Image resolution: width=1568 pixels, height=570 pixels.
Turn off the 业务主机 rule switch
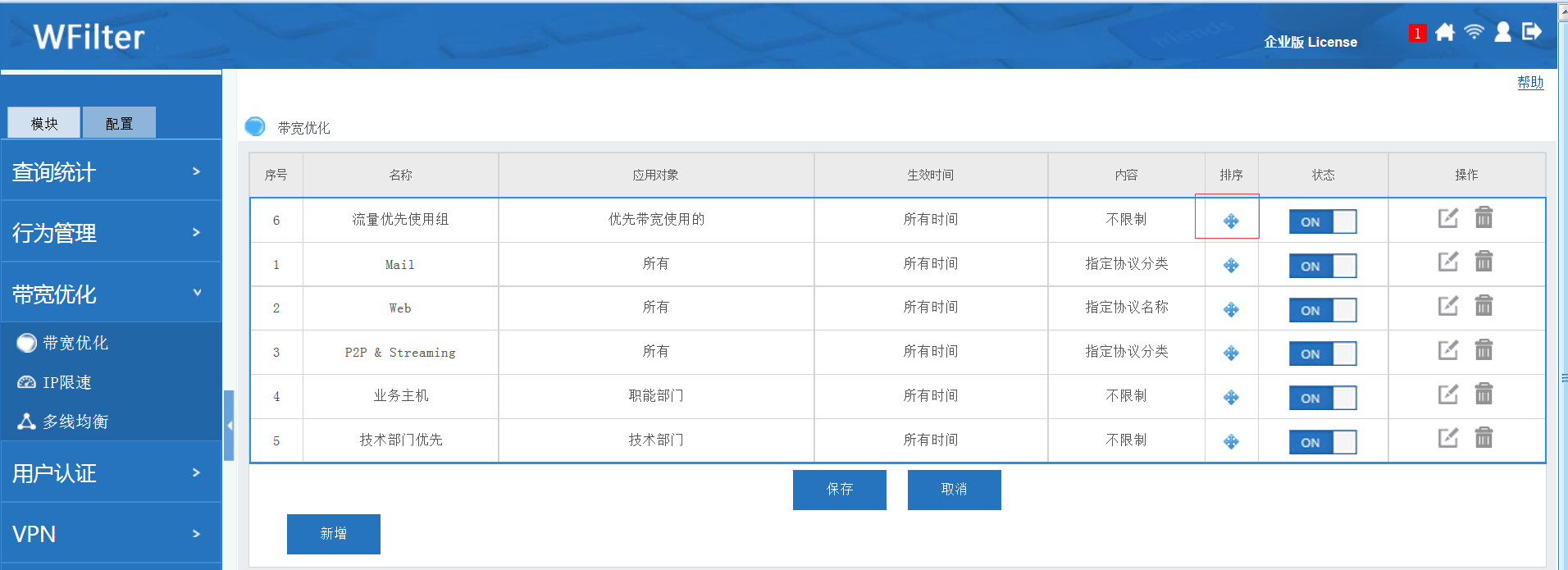[x=1322, y=398]
